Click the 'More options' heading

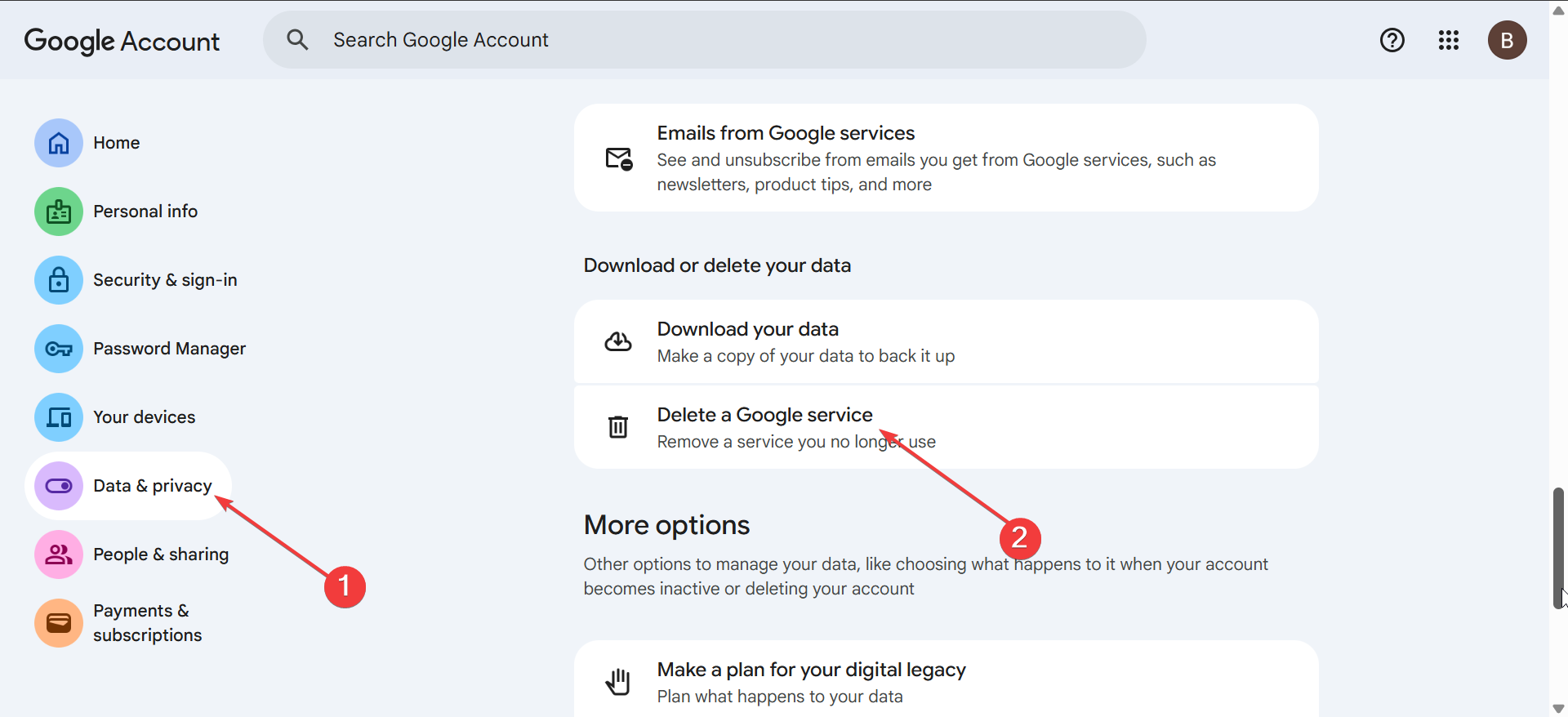point(666,525)
